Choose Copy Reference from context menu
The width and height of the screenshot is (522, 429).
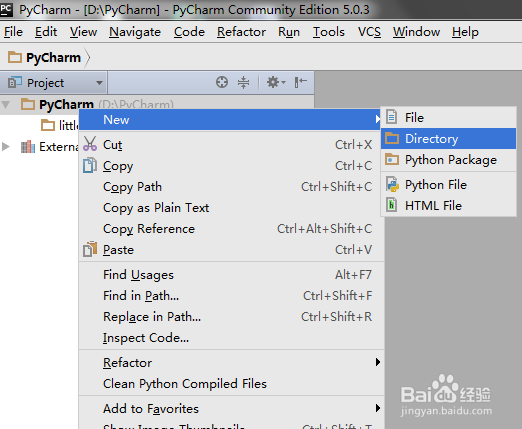(x=231, y=229)
